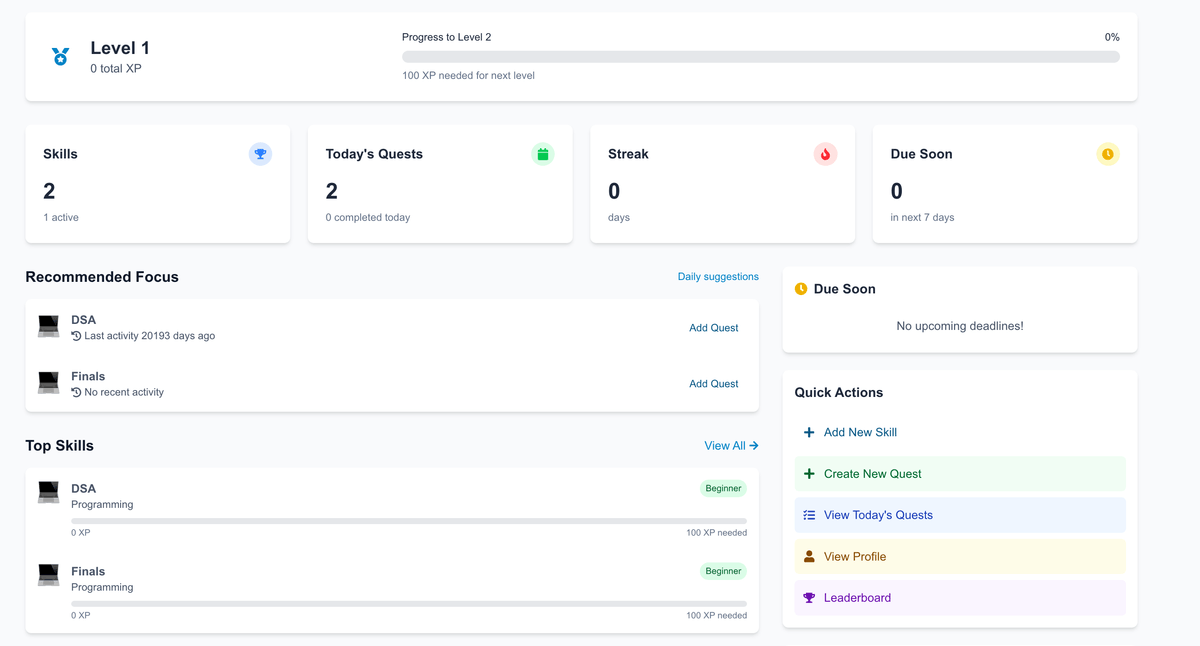Click DSA laptop icon in Recommended Focus
The height and width of the screenshot is (646, 1200).
pos(49,326)
